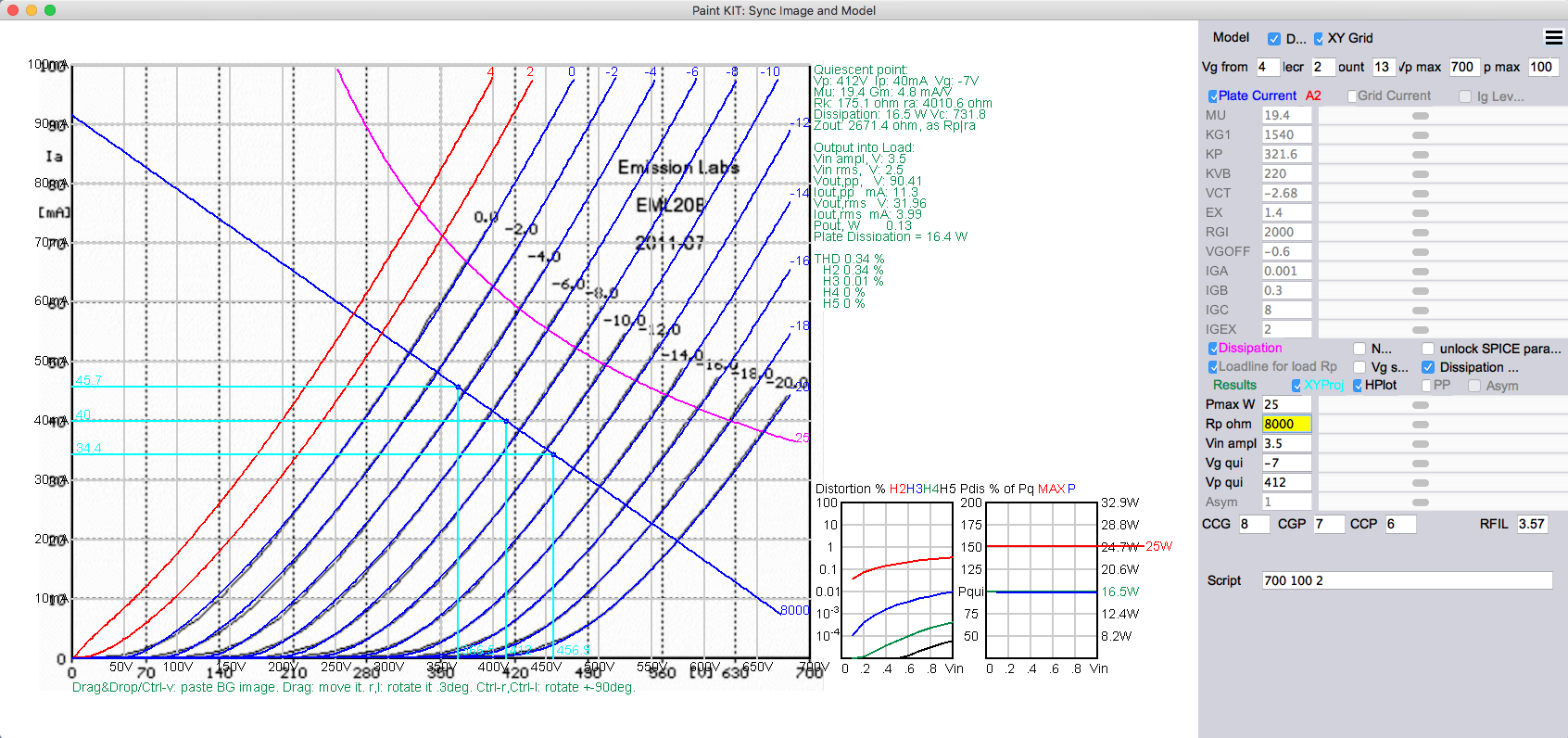The width and height of the screenshot is (1568, 738).
Task: Click the RFIL field showing 3.57
Action: click(1532, 525)
